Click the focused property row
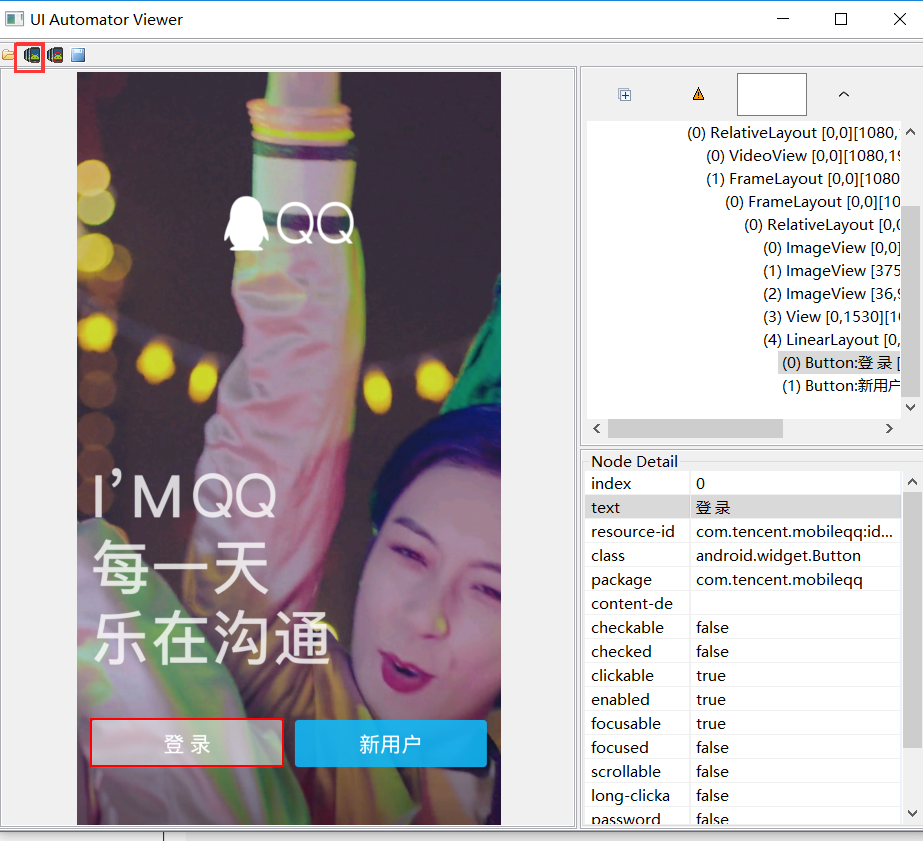 click(743, 747)
